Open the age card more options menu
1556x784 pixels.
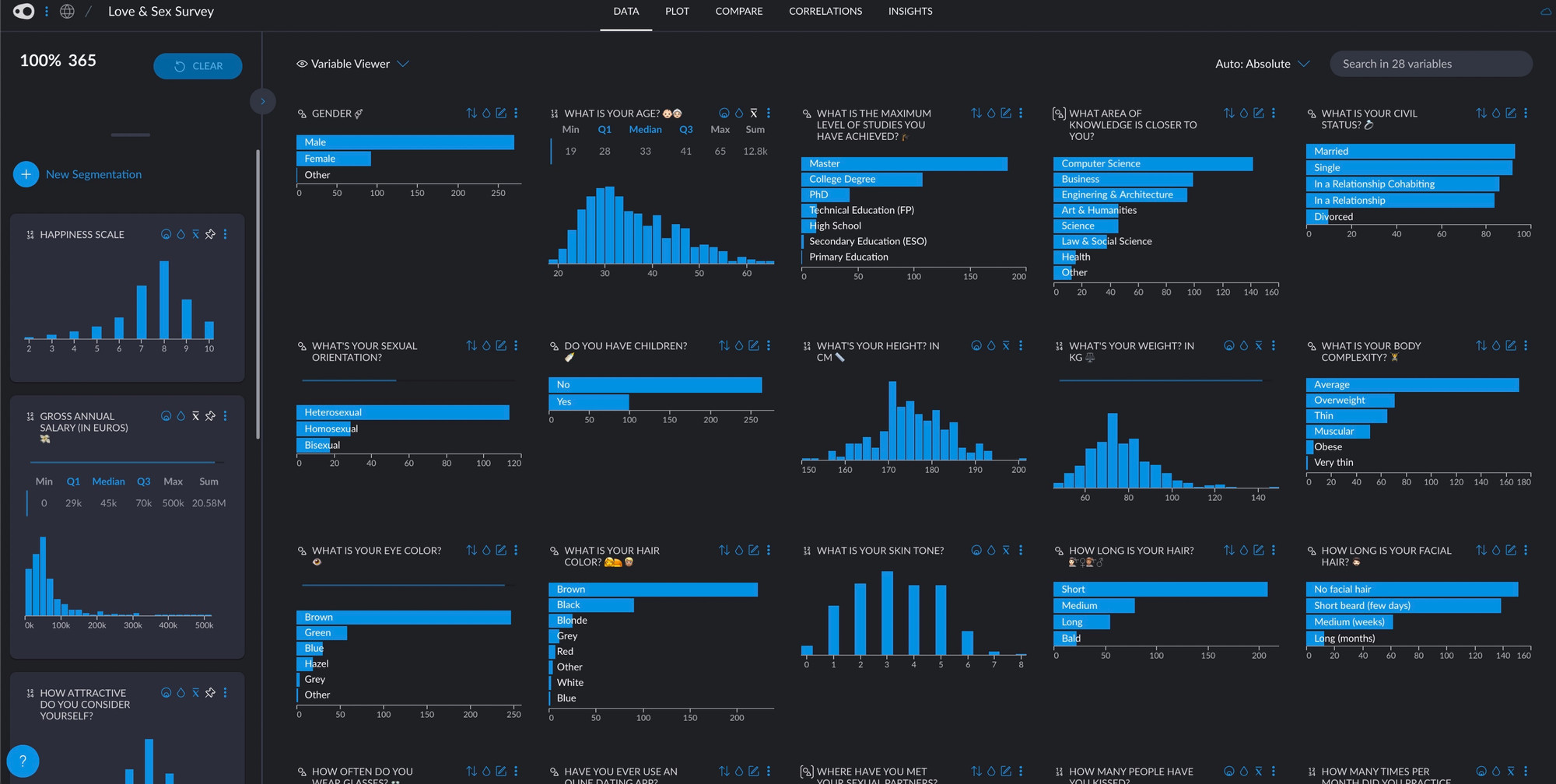coord(769,114)
